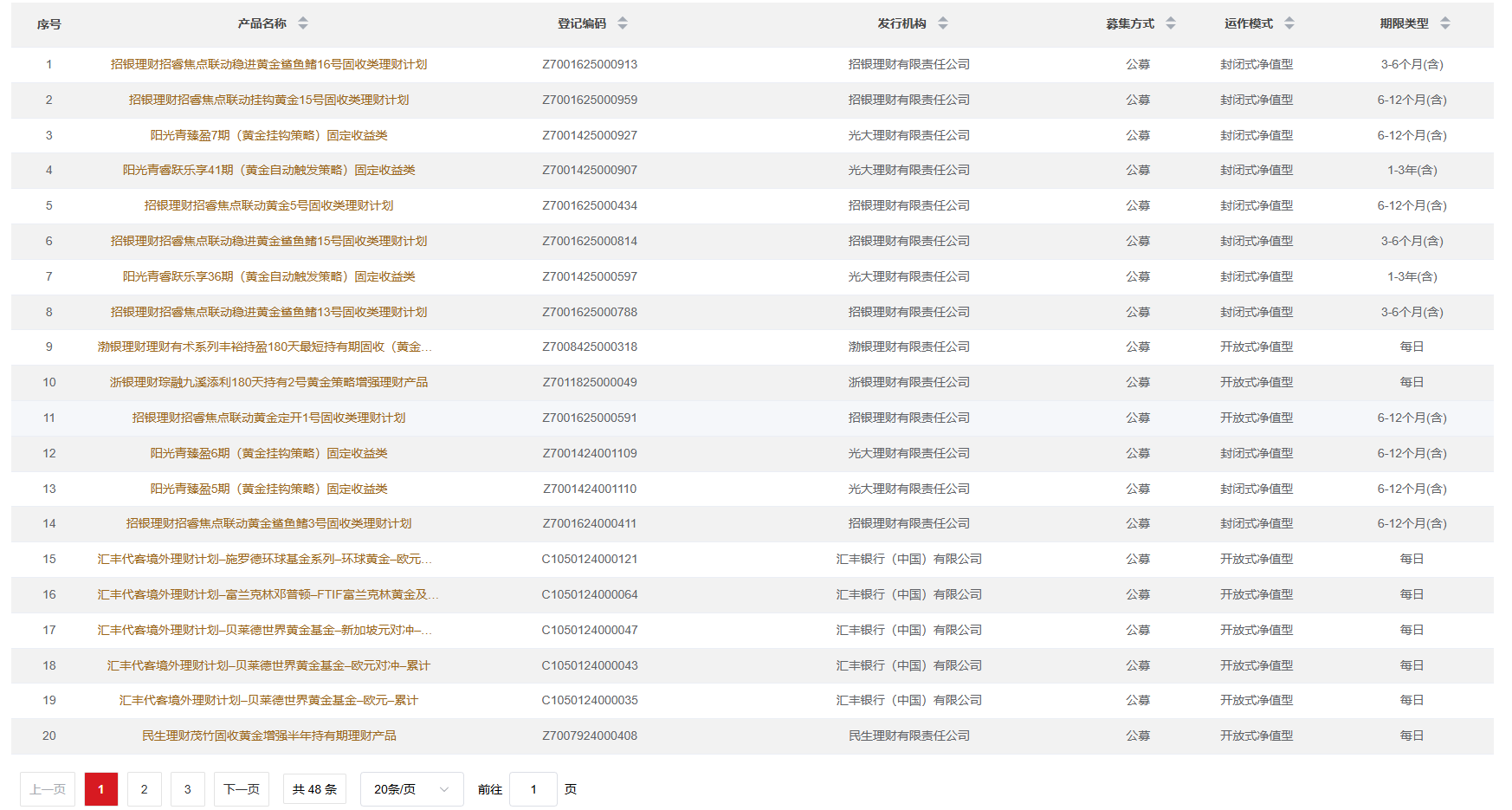Open 招银理财招睿焦点联动稳进黄金鲨鱼鳍16号 product link
The image size is (1512, 810).
pyautogui.click(x=268, y=64)
